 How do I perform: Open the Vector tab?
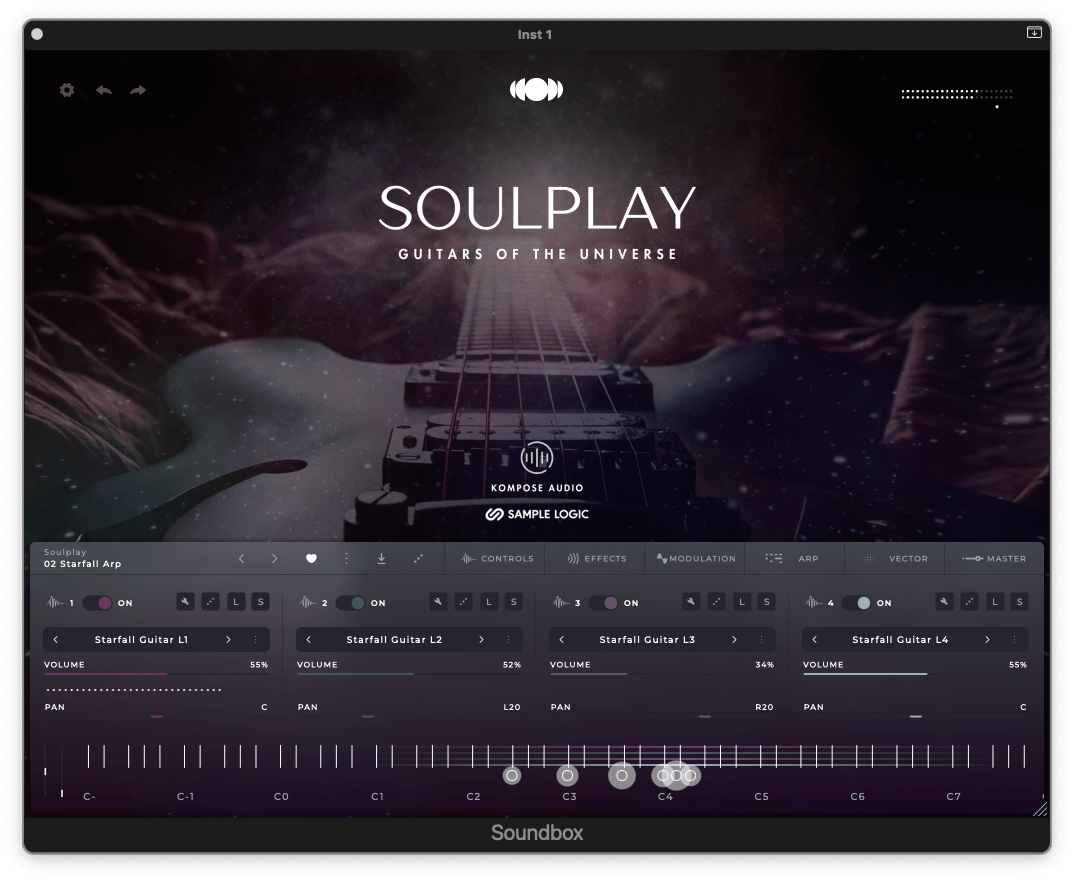tap(895, 558)
